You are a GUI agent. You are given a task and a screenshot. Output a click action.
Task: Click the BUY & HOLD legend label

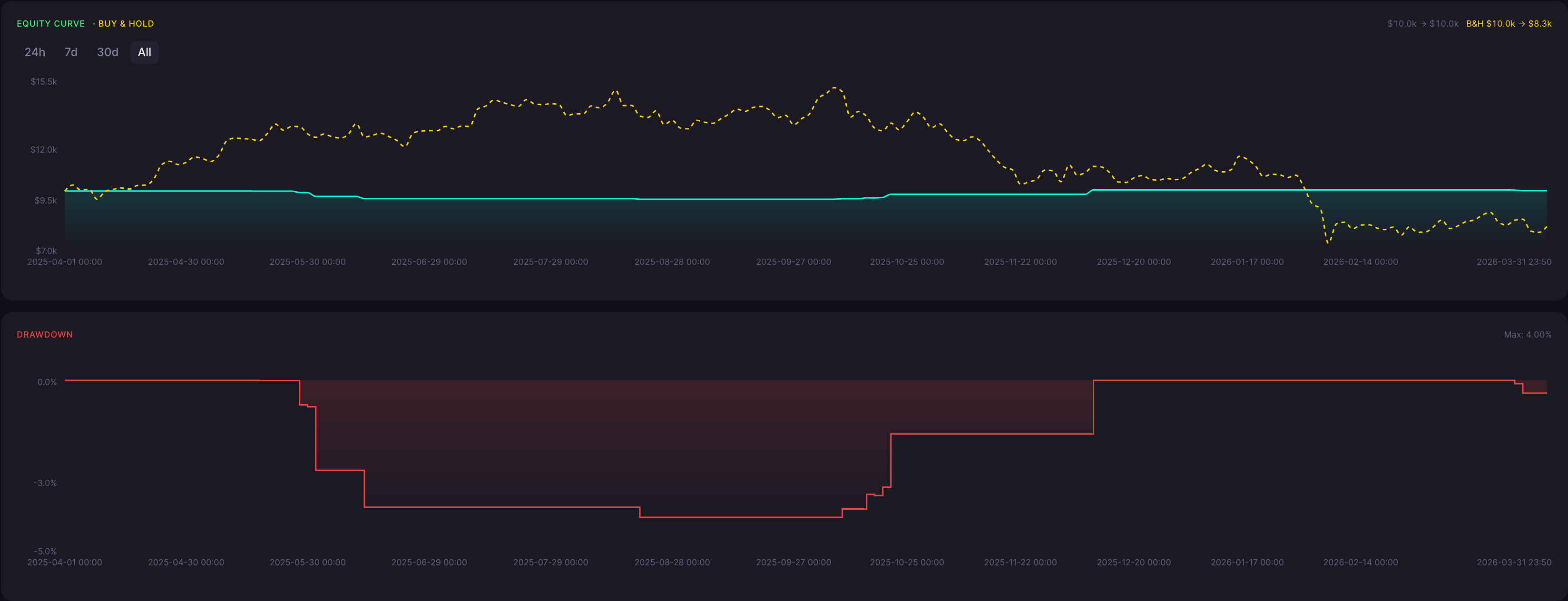(126, 24)
